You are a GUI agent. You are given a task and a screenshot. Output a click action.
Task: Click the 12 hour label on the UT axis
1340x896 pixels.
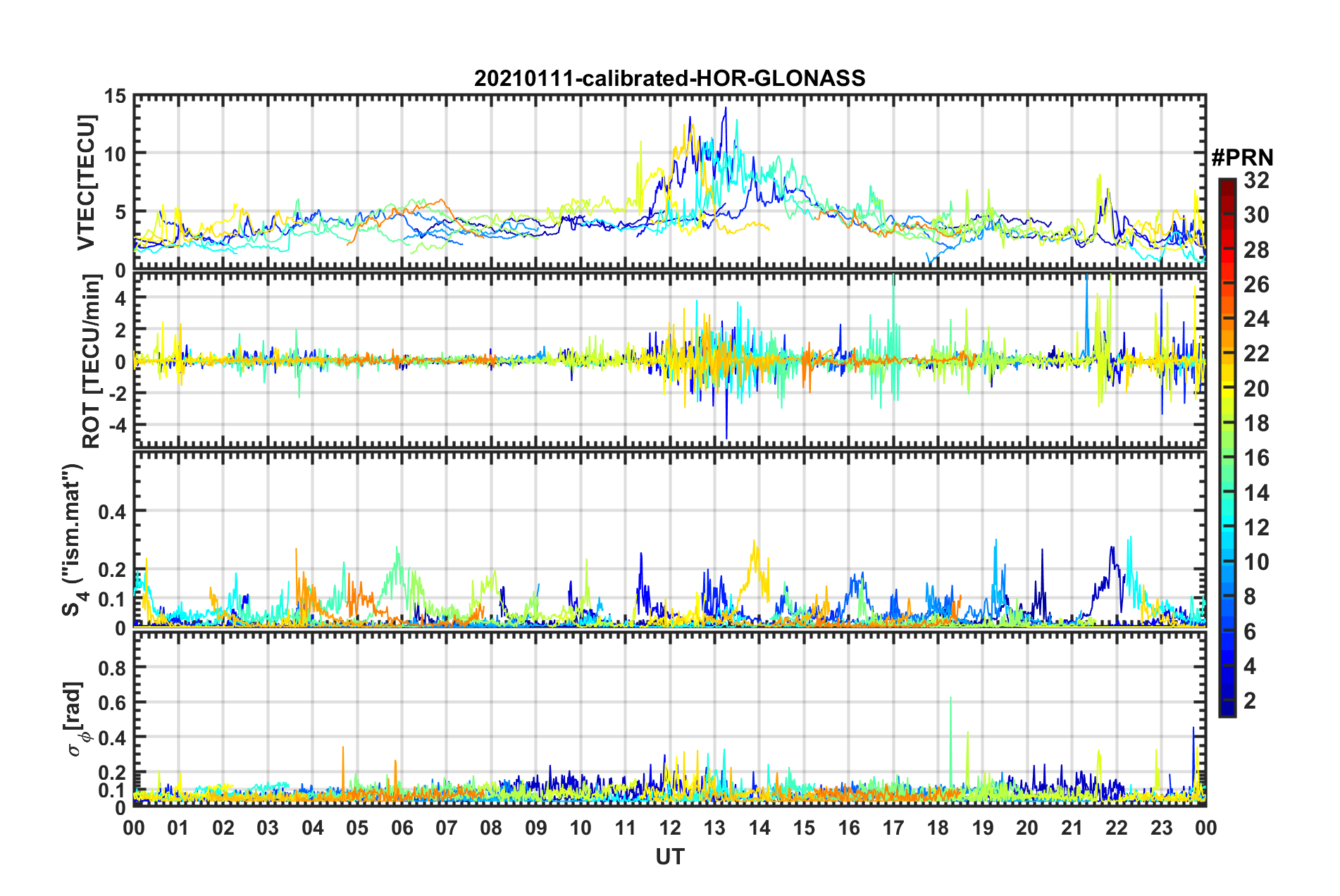(670, 828)
